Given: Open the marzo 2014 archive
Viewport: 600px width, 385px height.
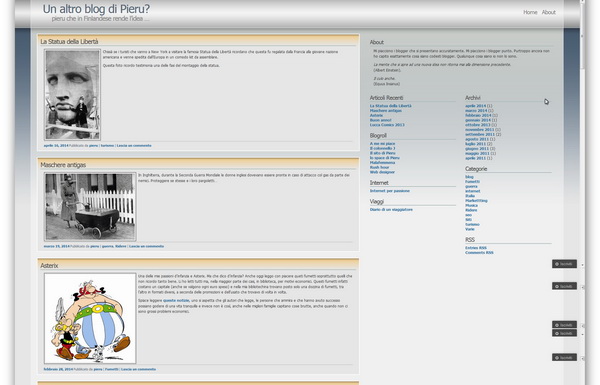Looking at the screenshot, I should point(476,111).
